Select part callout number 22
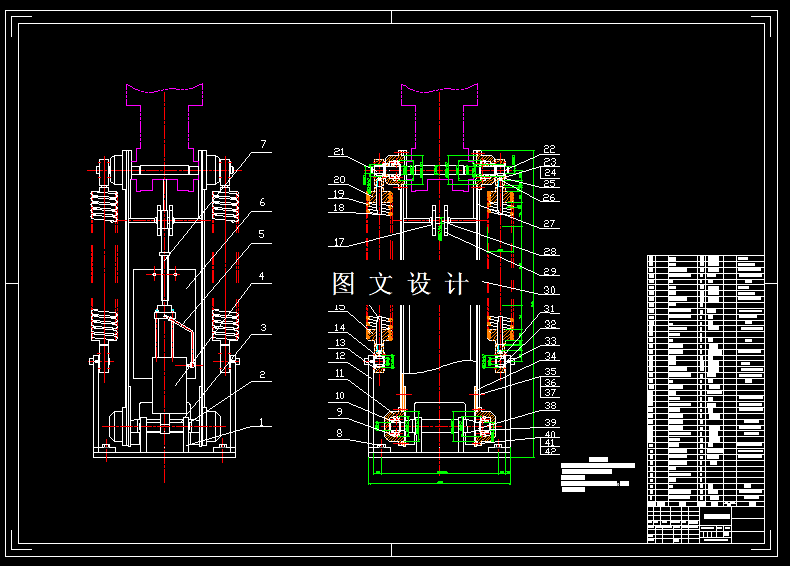The width and height of the screenshot is (790, 566). (x=549, y=149)
